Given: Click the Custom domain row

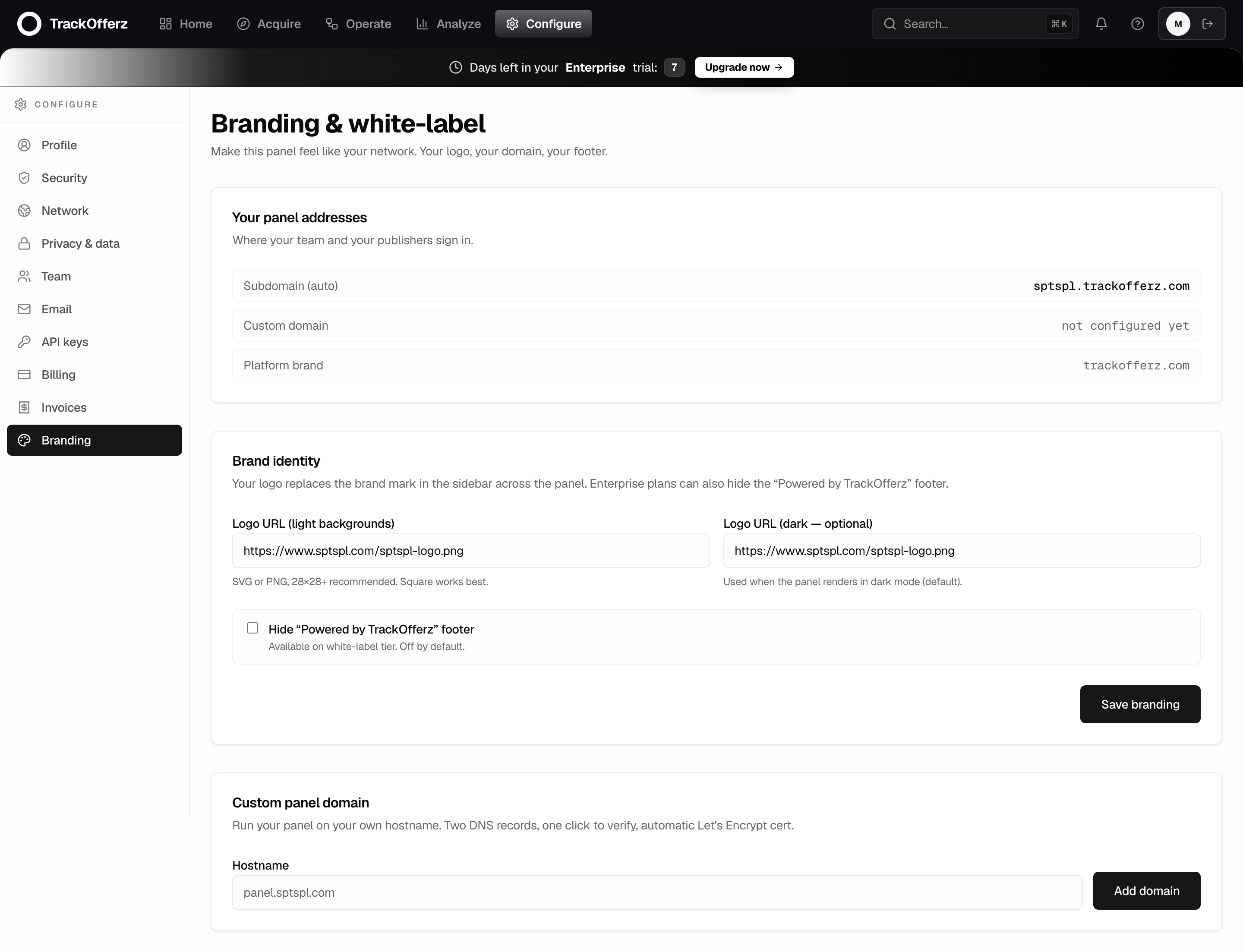Looking at the screenshot, I should [x=716, y=326].
